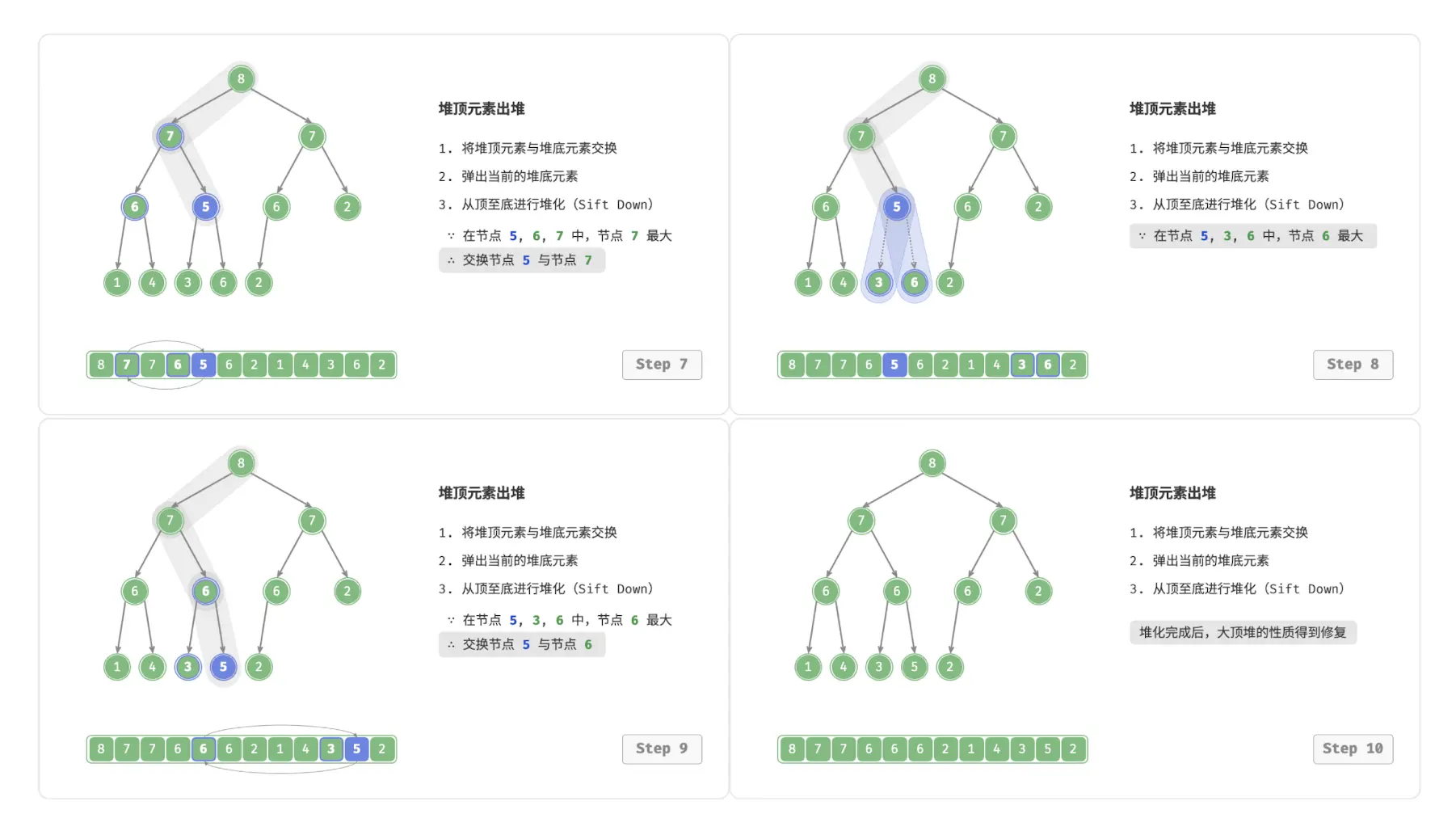Viewport: 1456px width, 831px height.
Task: Click leaf node 3 highlighted in Step 8
Action: (x=878, y=282)
